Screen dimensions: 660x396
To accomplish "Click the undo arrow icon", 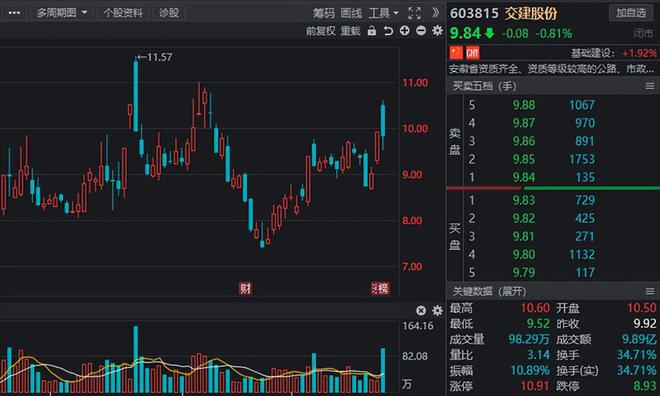I will [x=388, y=31].
